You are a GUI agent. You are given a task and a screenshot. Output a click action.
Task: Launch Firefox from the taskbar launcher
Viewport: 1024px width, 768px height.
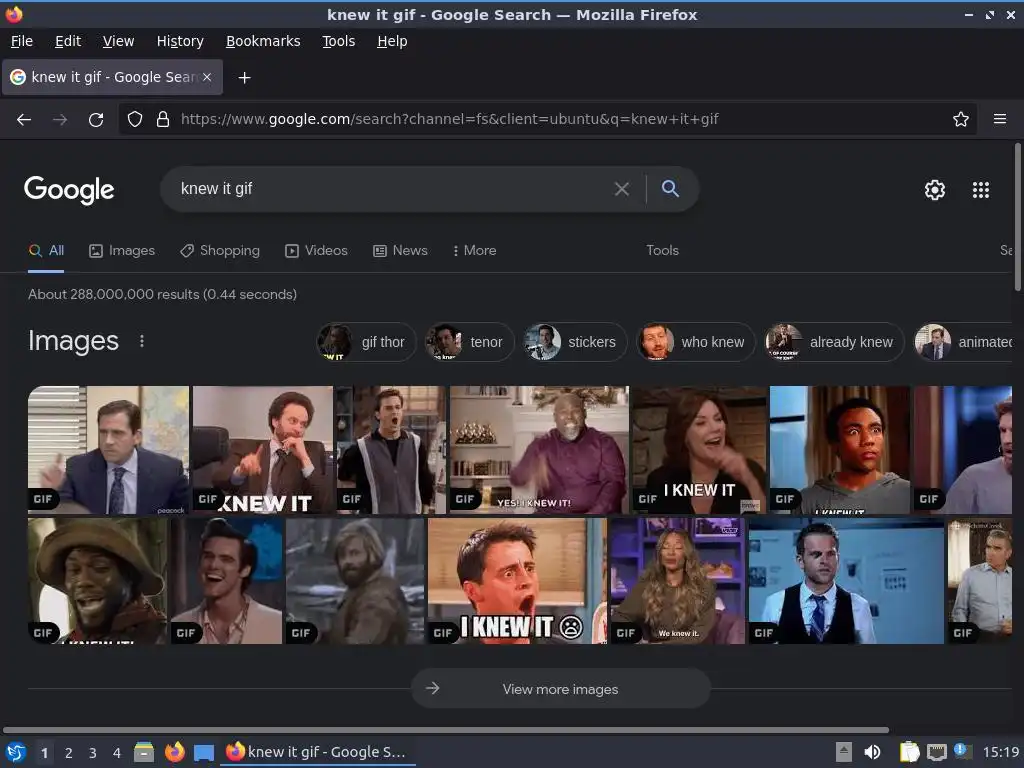click(174, 752)
